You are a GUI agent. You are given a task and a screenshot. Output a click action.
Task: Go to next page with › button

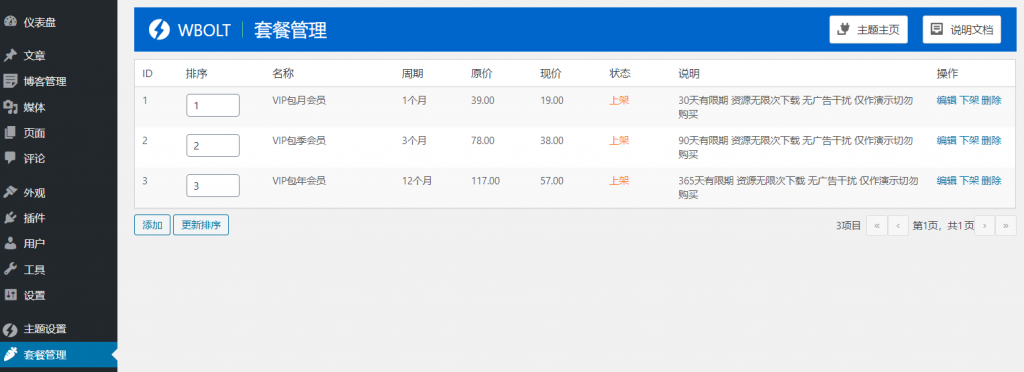pyautogui.click(x=984, y=226)
